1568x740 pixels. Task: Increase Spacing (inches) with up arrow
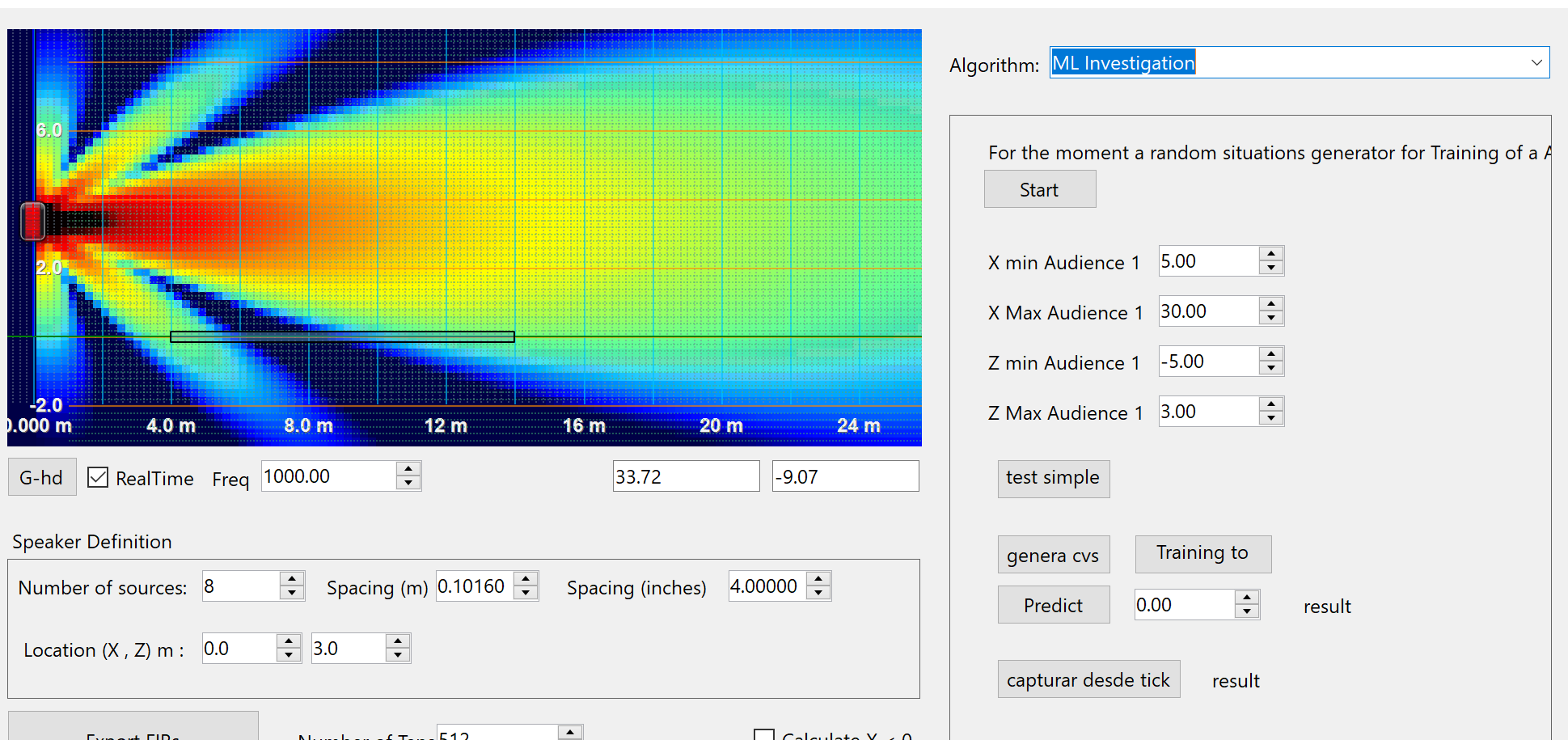coord(818,579)
